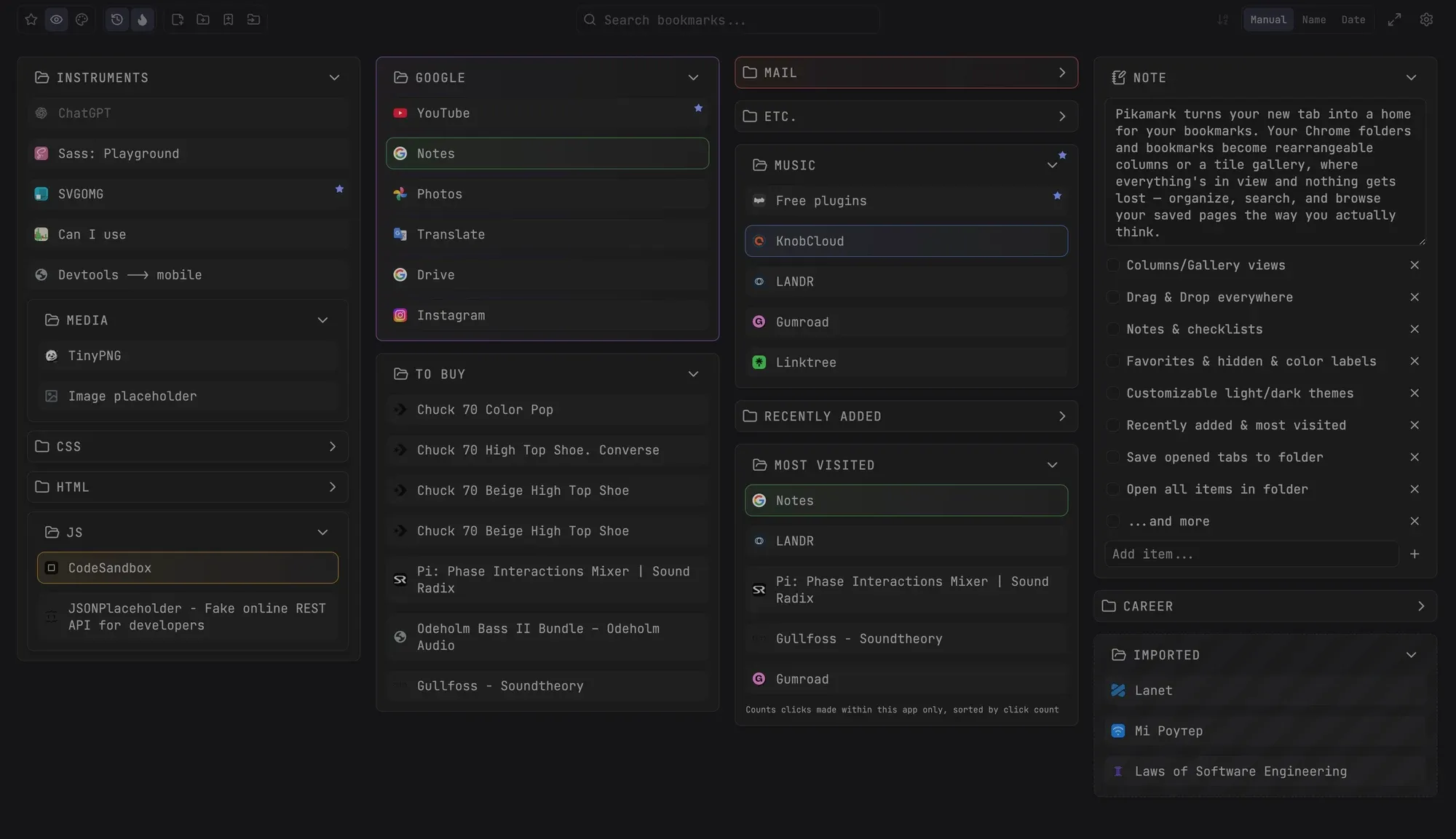The width and height of the screenshot is (1456, 839).
Task: Expand the ETC. folder
Action: [x=906, y=116]
